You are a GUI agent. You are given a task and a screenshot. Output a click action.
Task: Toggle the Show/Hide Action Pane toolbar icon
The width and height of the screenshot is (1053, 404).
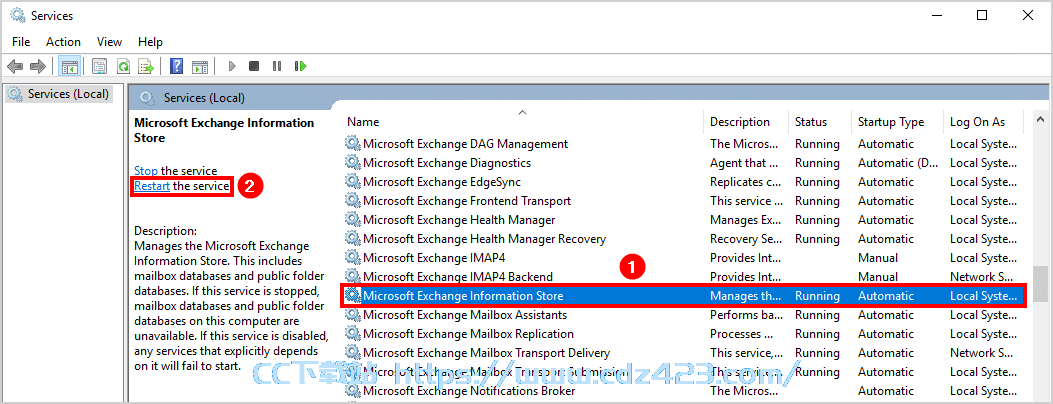point(199,66)
